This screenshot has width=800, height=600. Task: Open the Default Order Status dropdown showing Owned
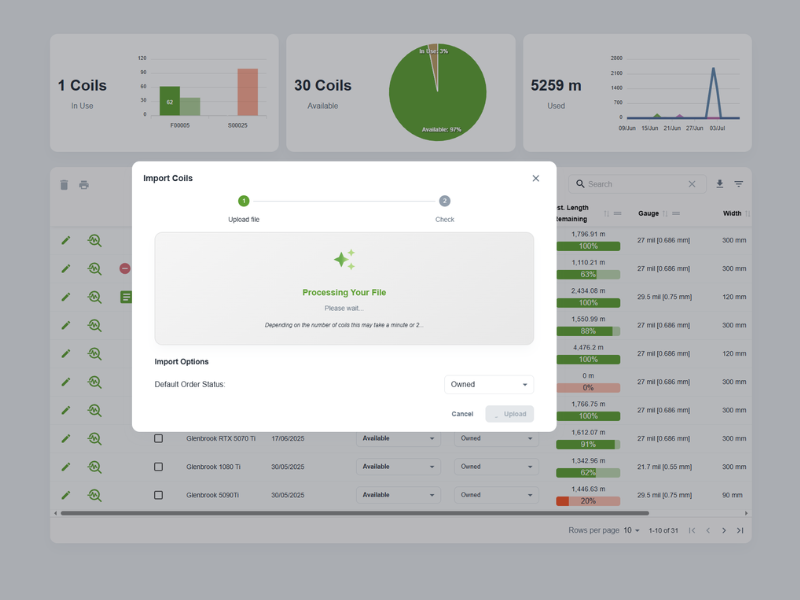[x=489, y=384]
